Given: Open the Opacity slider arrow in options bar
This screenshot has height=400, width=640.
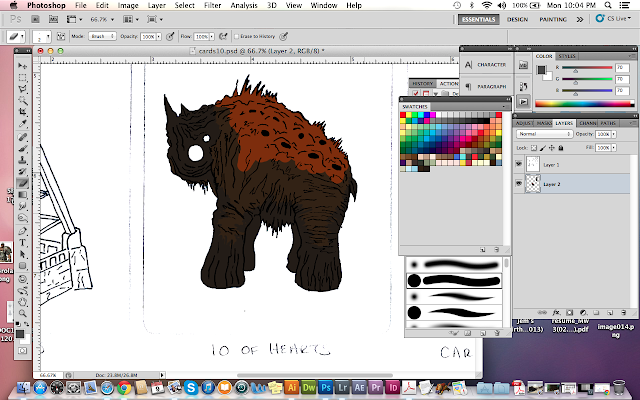Looking at the screenshot, I should (159, 36).
